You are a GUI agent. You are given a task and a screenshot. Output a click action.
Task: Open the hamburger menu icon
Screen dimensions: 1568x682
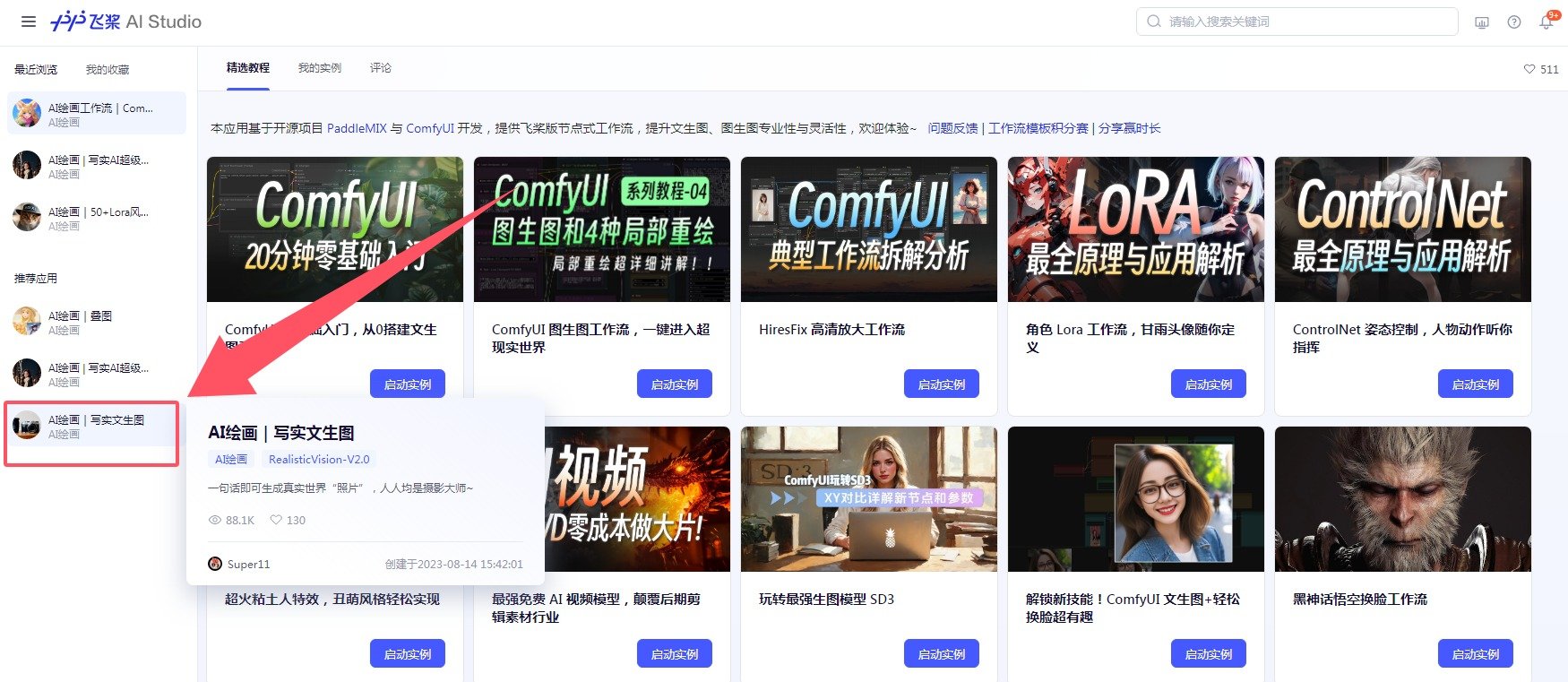29,22
